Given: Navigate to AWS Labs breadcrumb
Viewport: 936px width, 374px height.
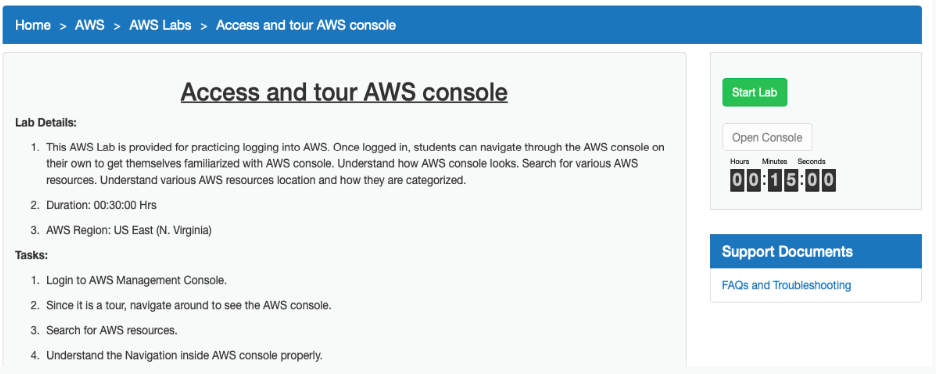Looking at the screenshot, I should pos(161,25).
